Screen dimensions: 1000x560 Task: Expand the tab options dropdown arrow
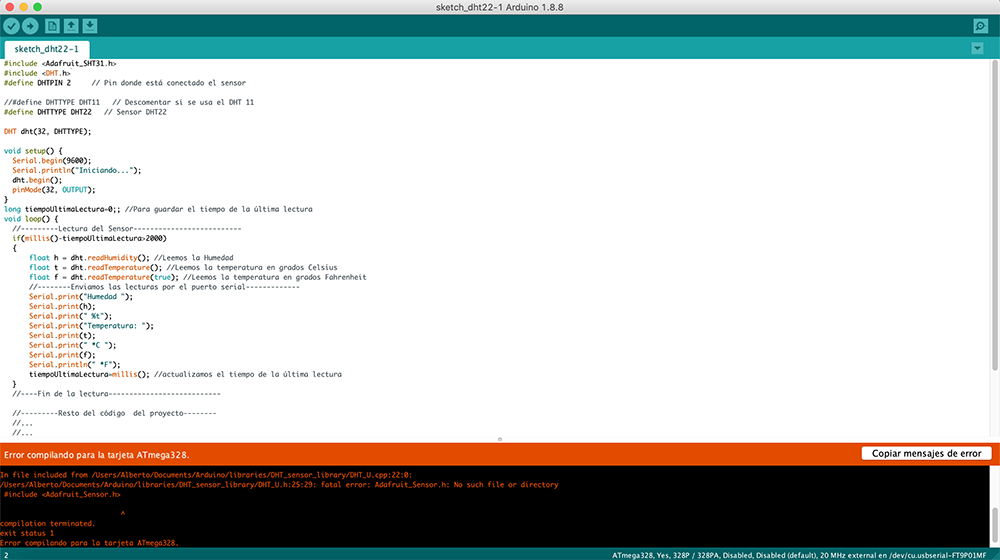(977, 48)
